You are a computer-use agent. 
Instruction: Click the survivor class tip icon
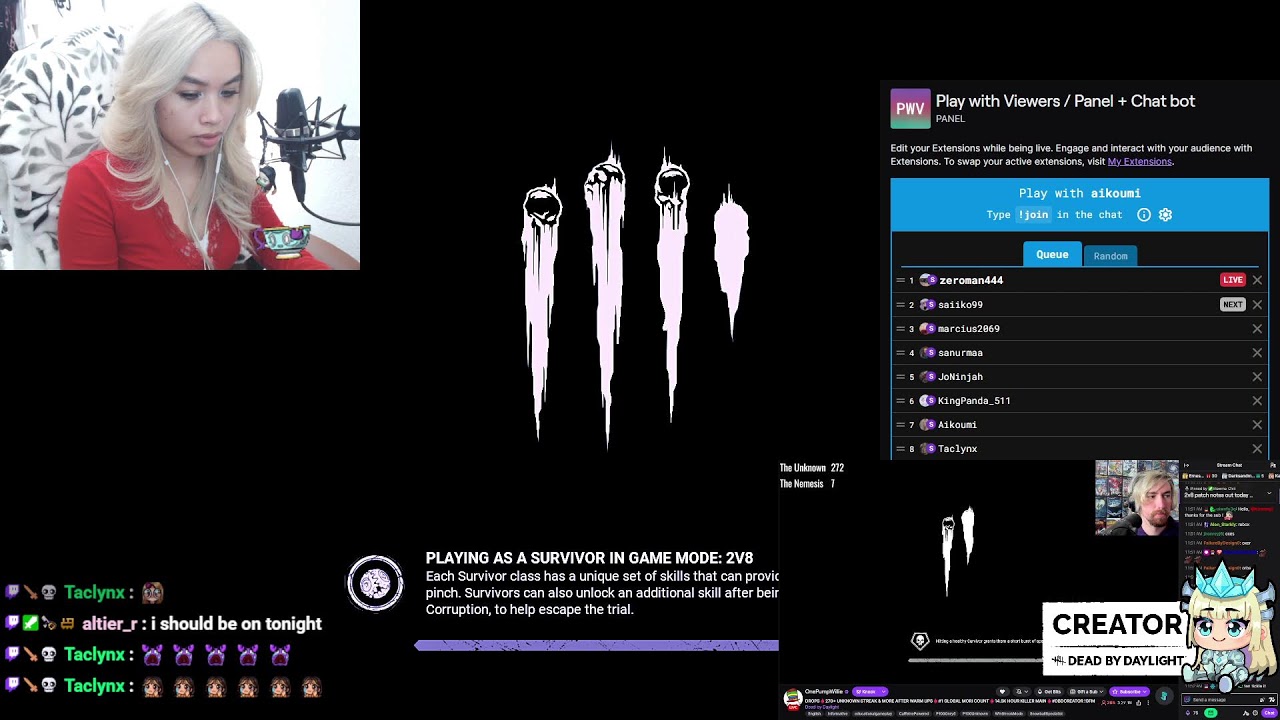[x=375, y=583]
